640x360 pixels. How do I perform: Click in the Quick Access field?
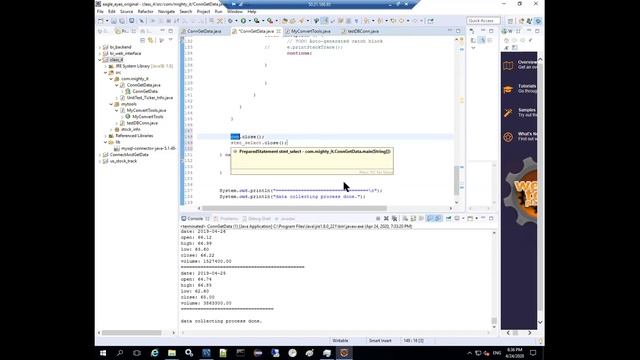(483, 20)
